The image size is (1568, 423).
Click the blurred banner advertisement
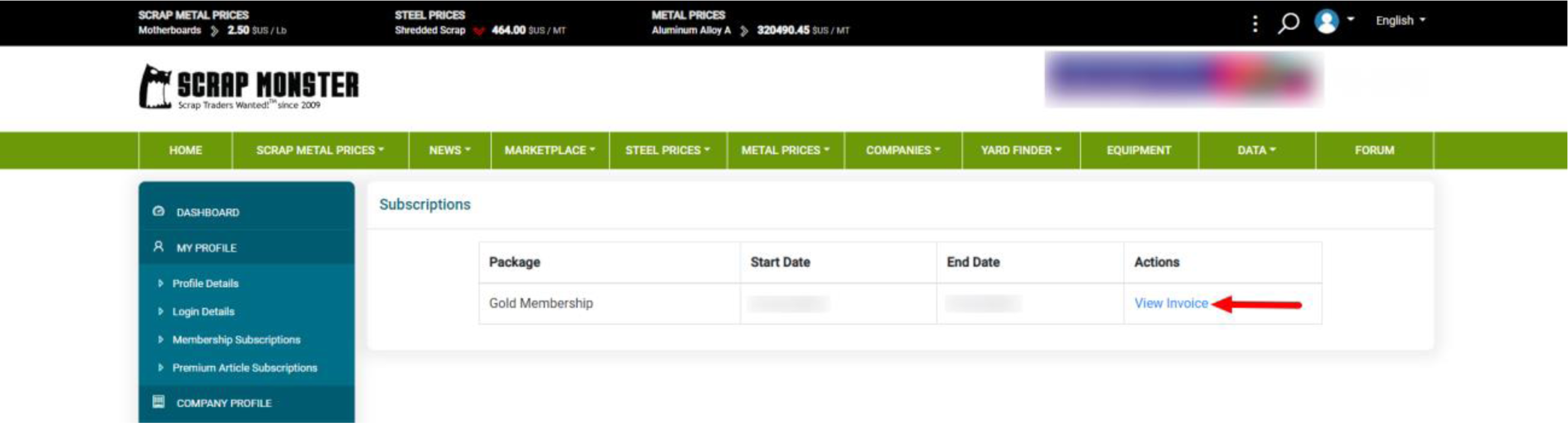point(1183,79)
